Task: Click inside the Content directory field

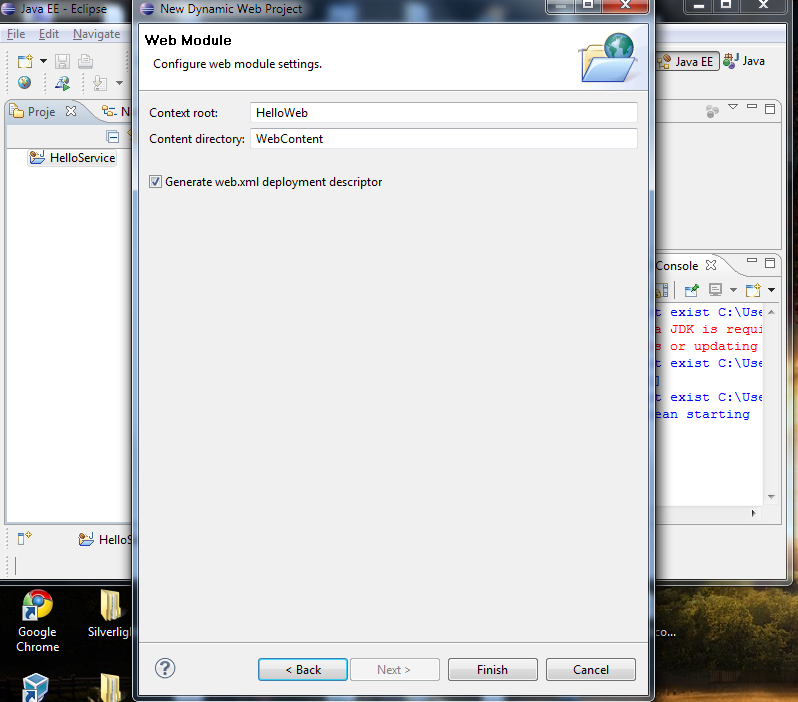Action: 443,138
